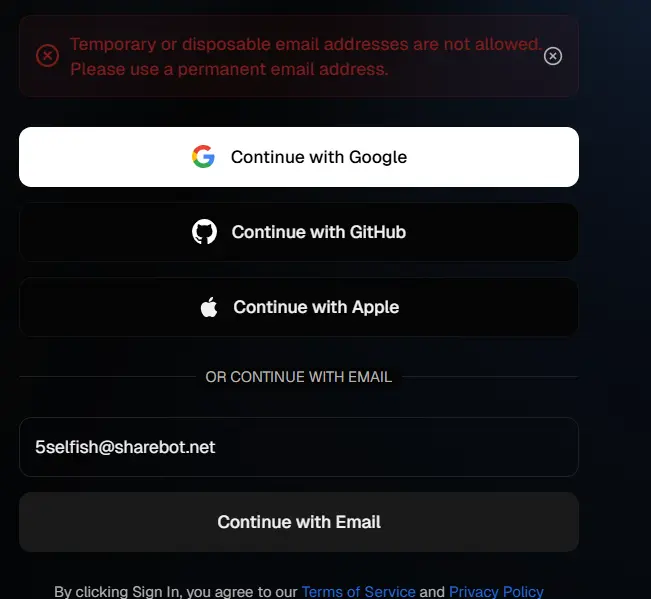Place cursor in 5selfish@sharebot.net text
The height and width of the screenshot is (599, 651).
click(125, 447)
